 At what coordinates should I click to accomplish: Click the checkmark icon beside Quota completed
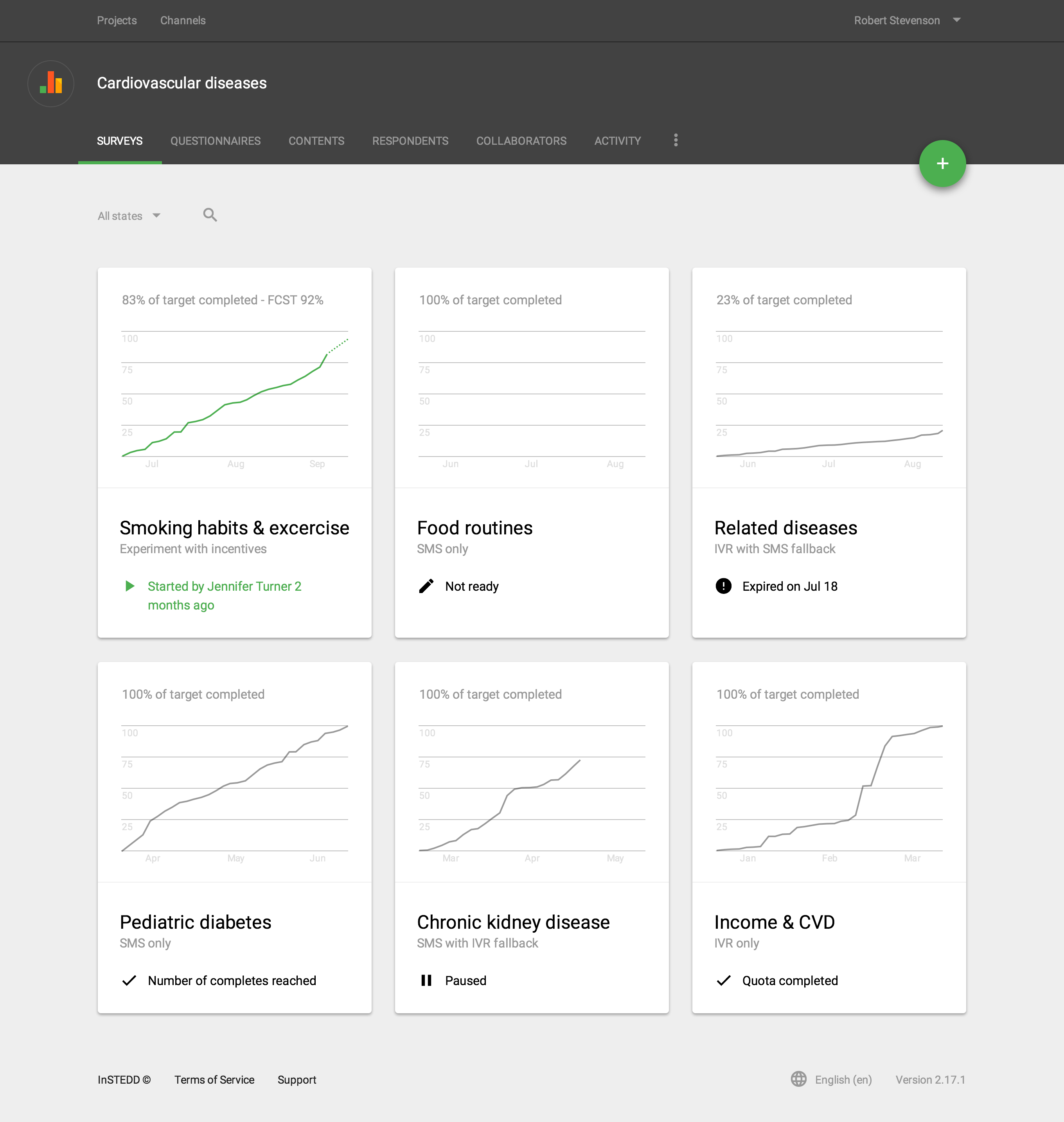point(723,980)
